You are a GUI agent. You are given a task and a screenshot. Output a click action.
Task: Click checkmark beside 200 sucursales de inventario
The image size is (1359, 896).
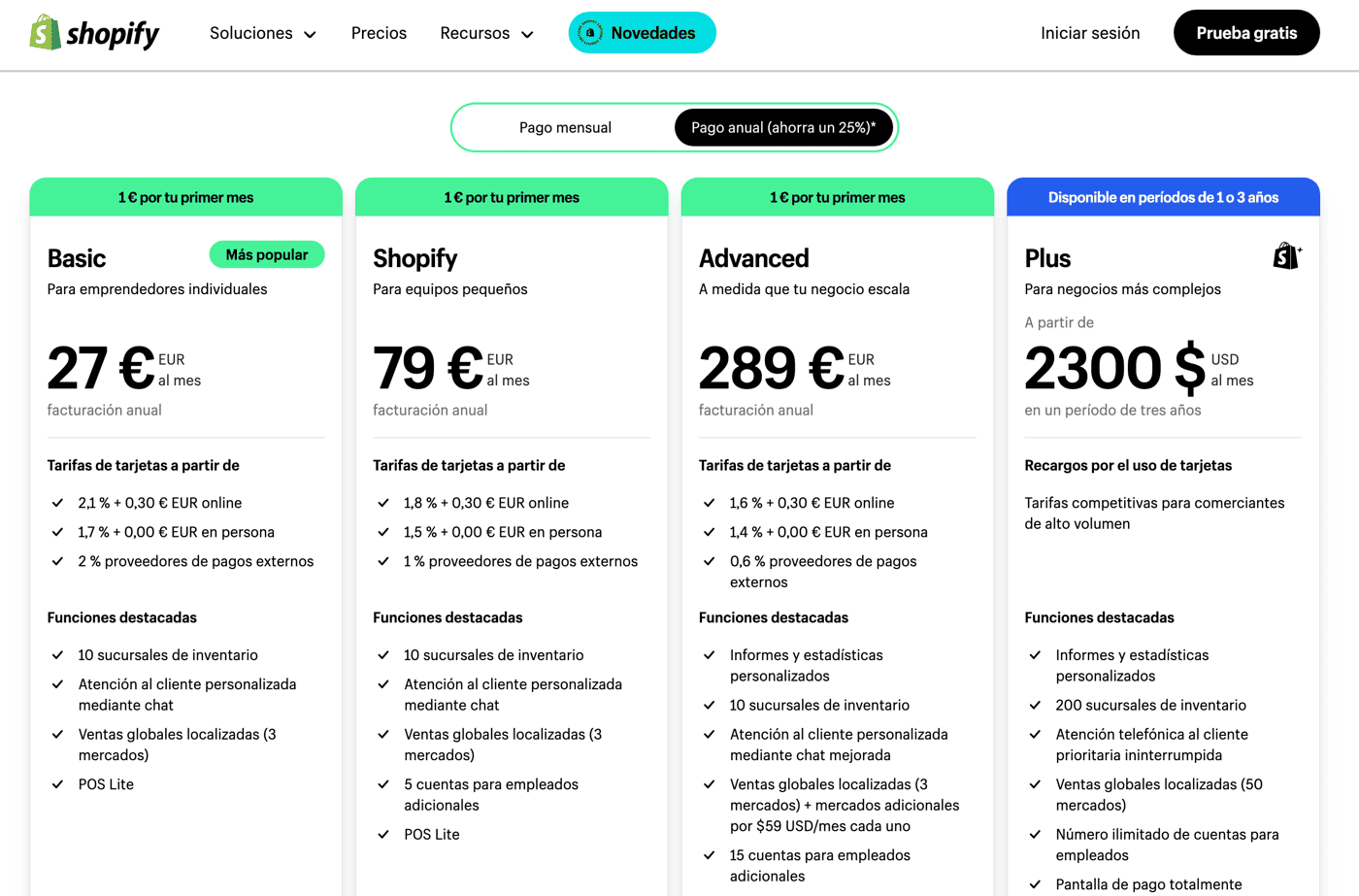pyautogui.click(x=1036, y=706)
